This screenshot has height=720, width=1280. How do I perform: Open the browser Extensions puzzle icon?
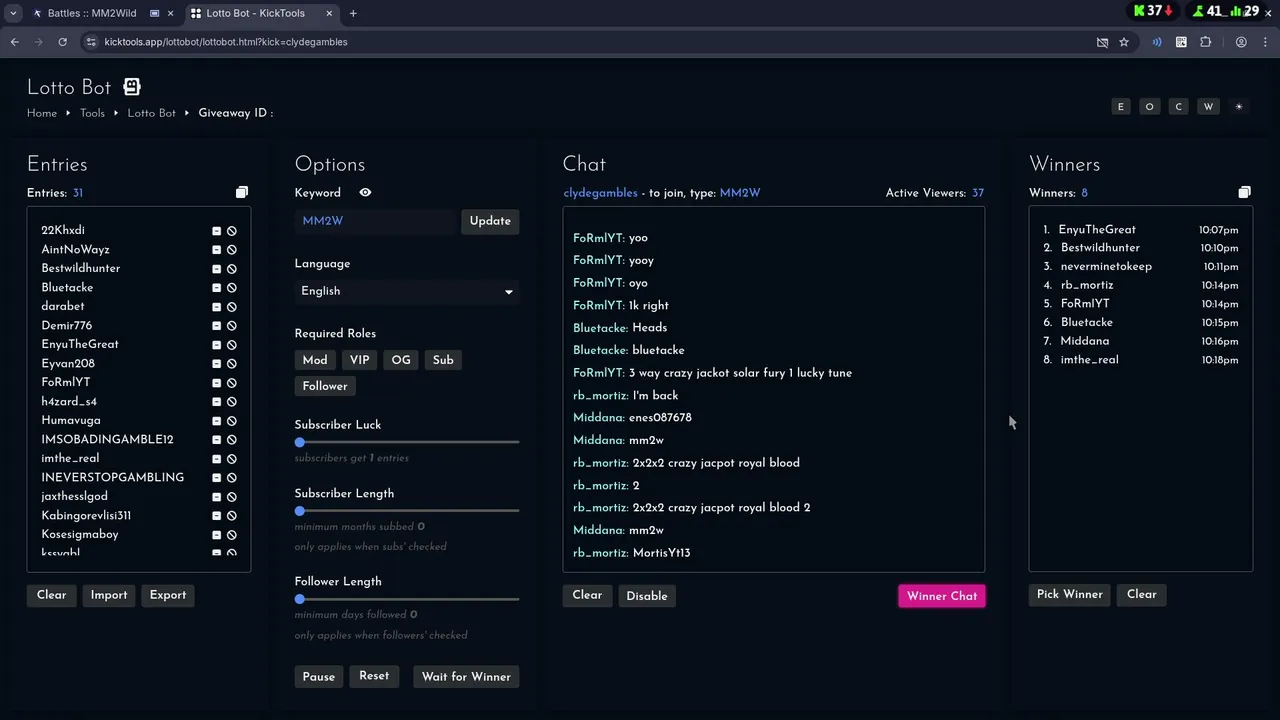[1205, 42]
